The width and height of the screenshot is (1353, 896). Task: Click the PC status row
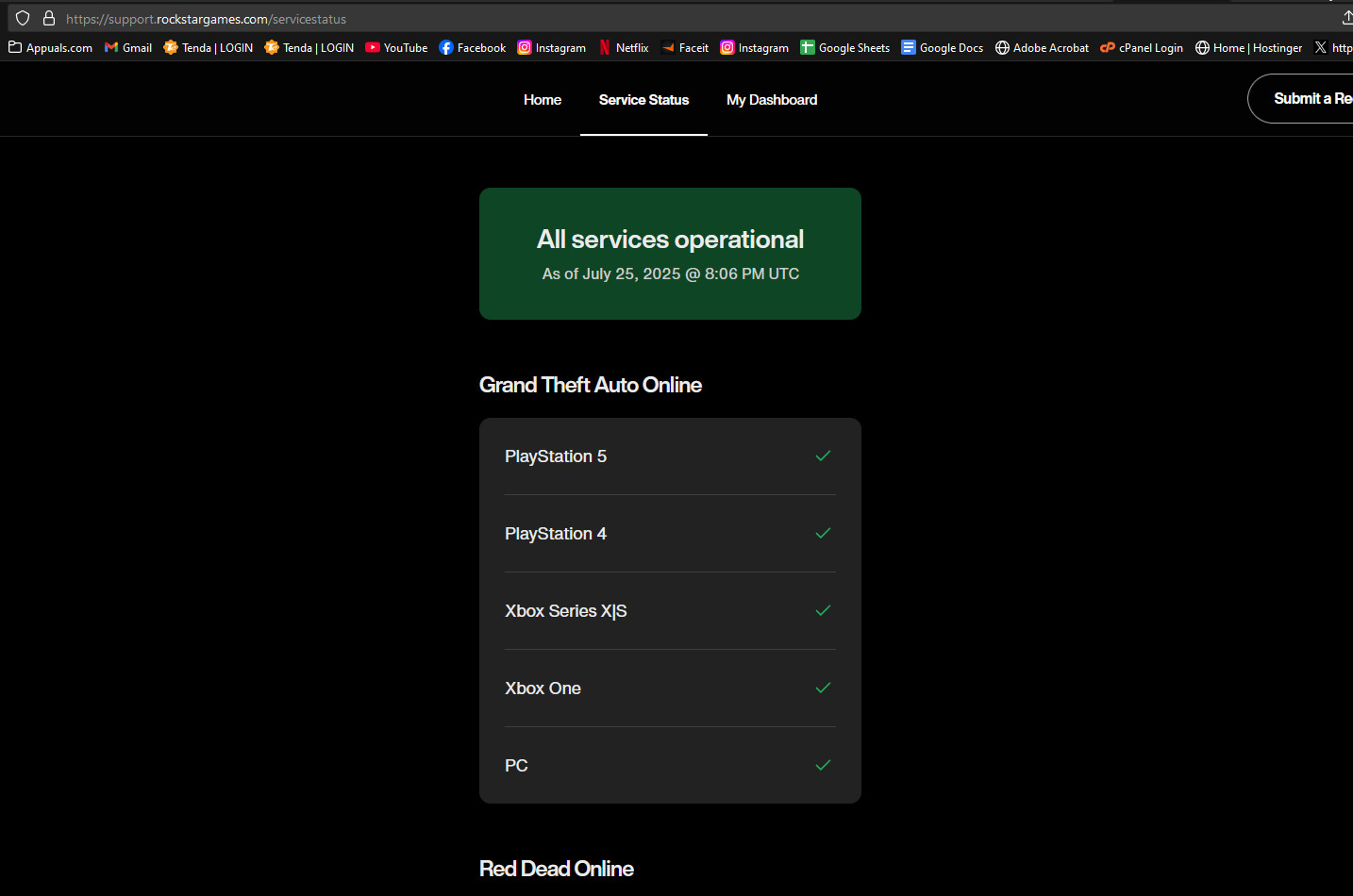click(x=669, y=766)
